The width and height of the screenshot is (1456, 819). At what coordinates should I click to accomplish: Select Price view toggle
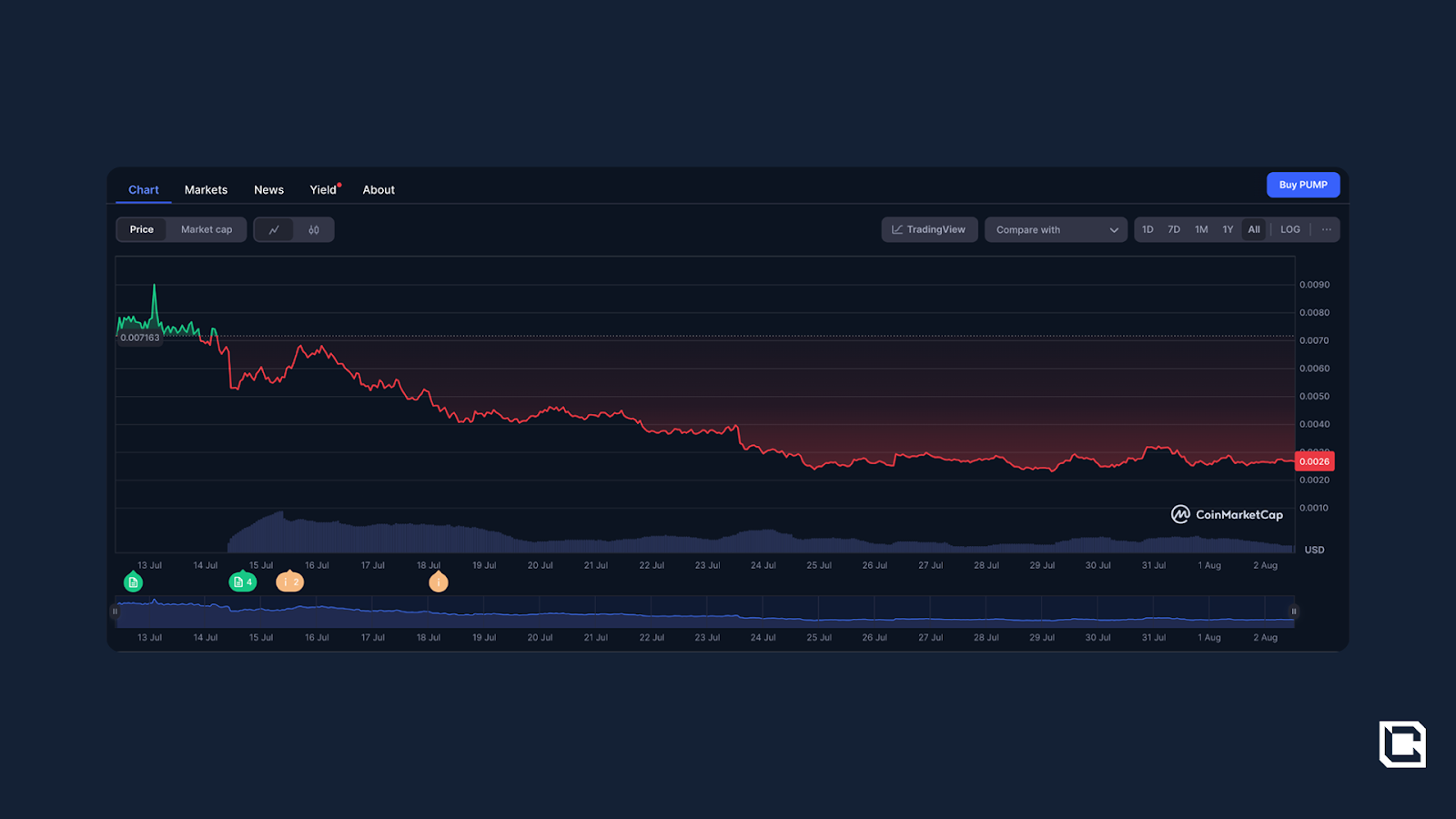tap(142, 230)
